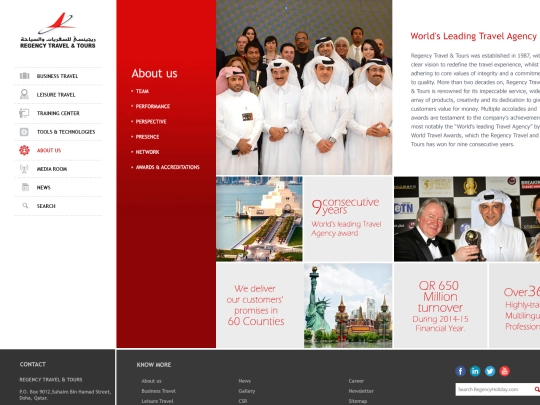Image resolution: width=540 pixels, height=405 pixels.
Task: Click the red About Us gear icon
Action: pos(24,150)
